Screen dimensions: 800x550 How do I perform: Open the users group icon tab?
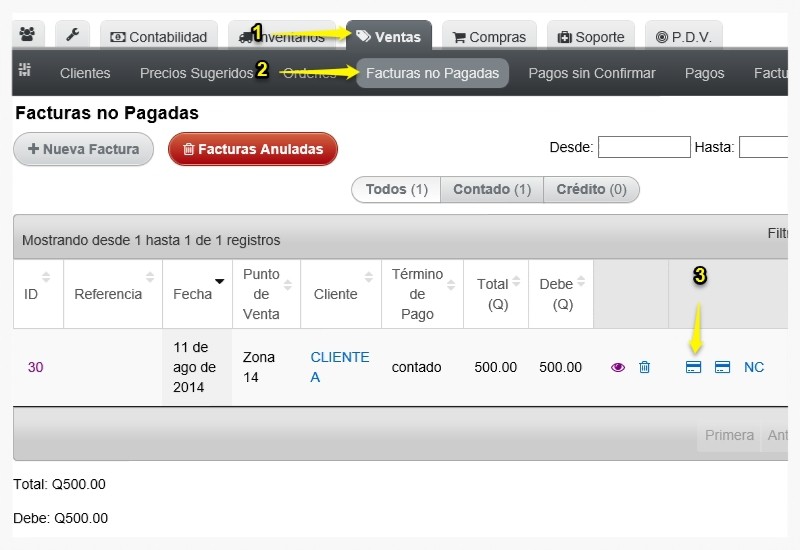click(28, 35)
